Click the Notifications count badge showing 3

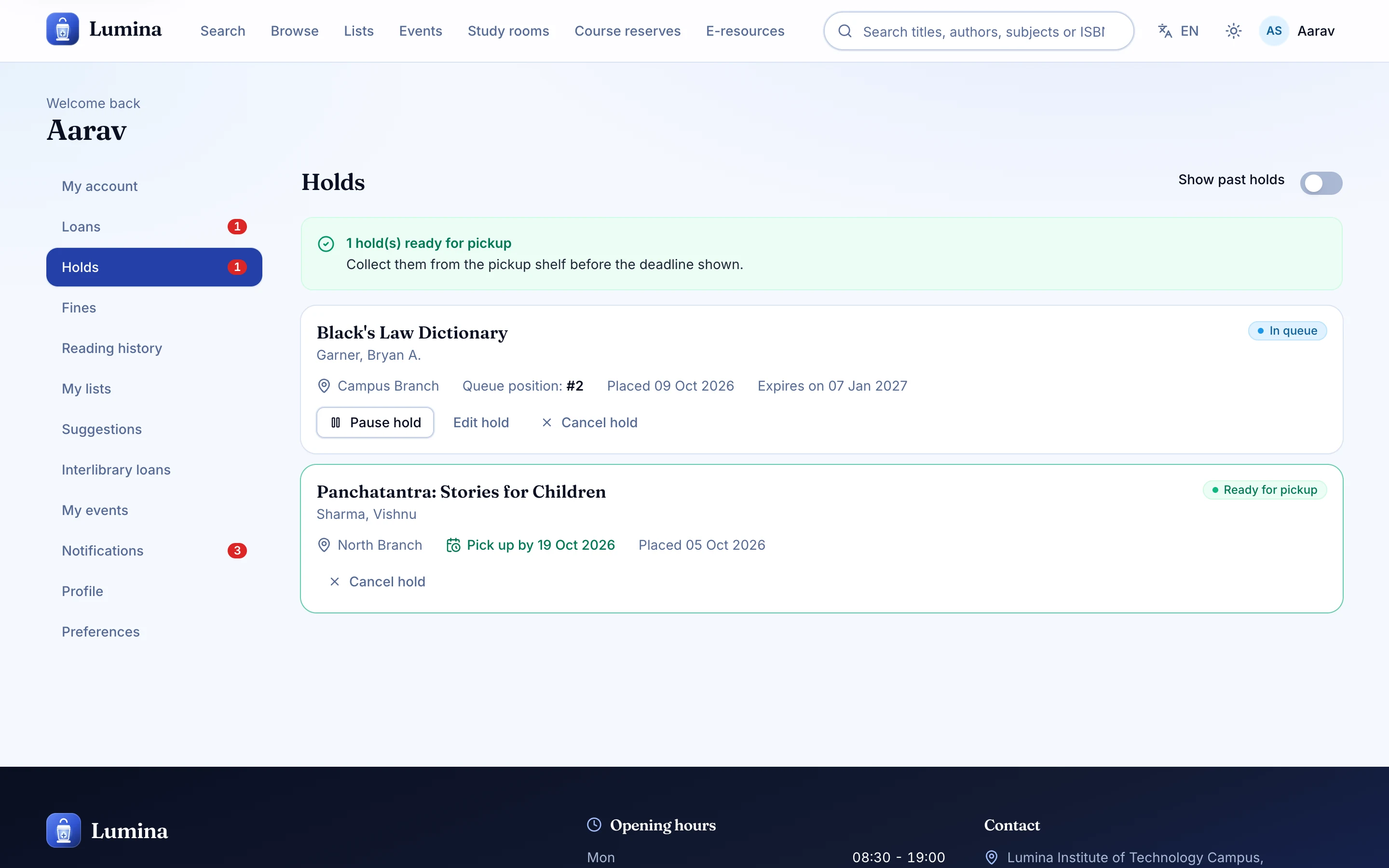(237, 551)
